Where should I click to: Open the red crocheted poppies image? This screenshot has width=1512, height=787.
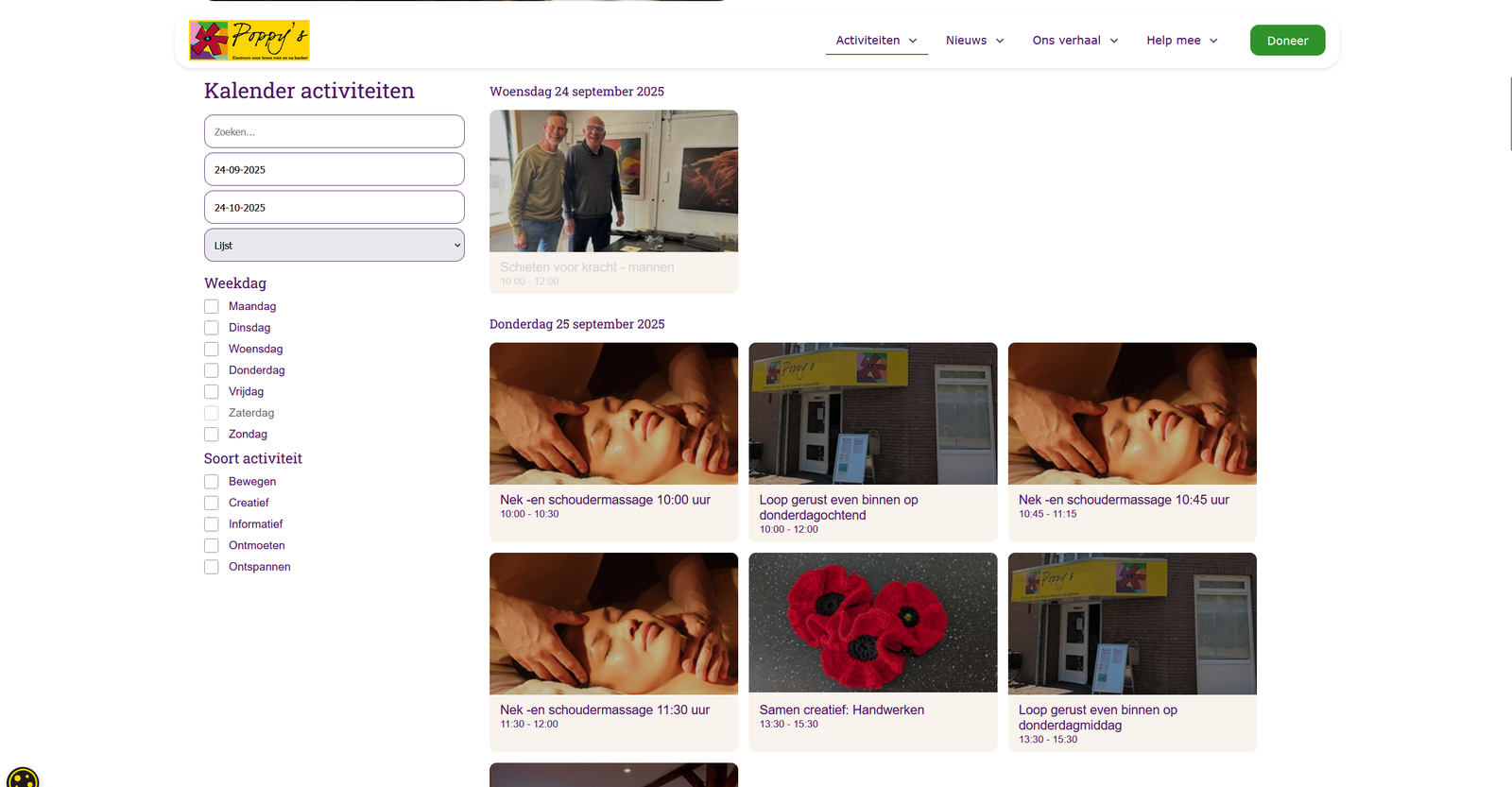(x=872, y=624)
